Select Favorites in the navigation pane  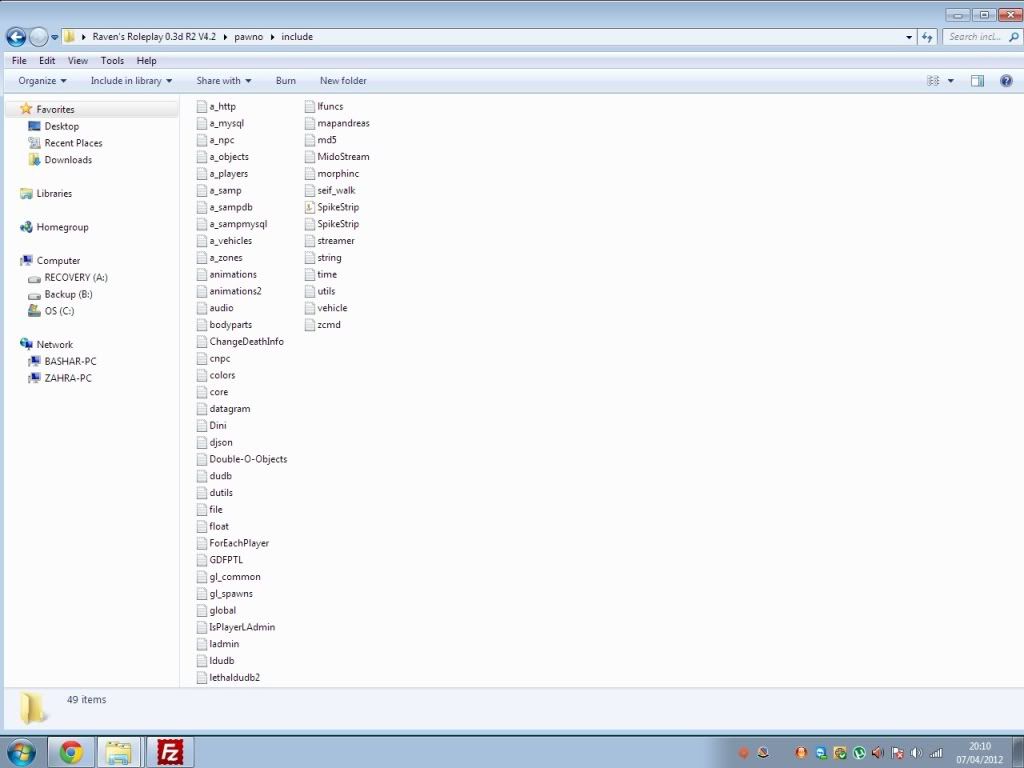(55, 110)
